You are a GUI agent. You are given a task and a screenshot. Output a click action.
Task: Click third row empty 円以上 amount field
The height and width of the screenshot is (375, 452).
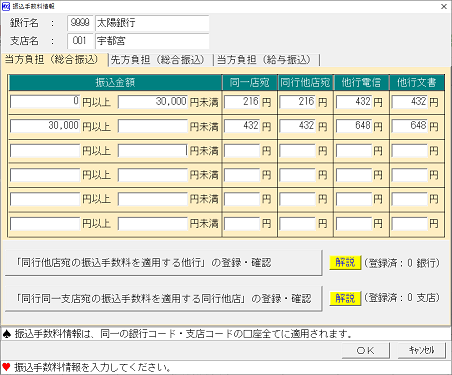coord(45,151)
